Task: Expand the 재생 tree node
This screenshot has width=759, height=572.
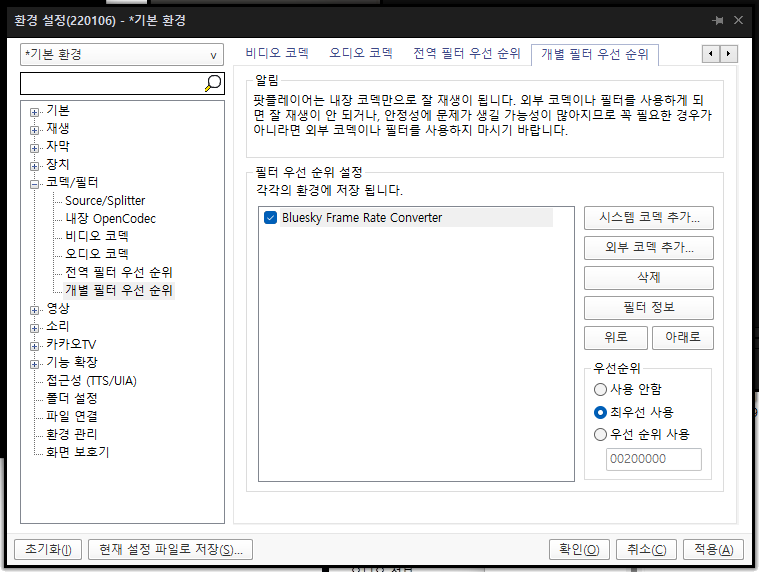Action: click(34, 130)
